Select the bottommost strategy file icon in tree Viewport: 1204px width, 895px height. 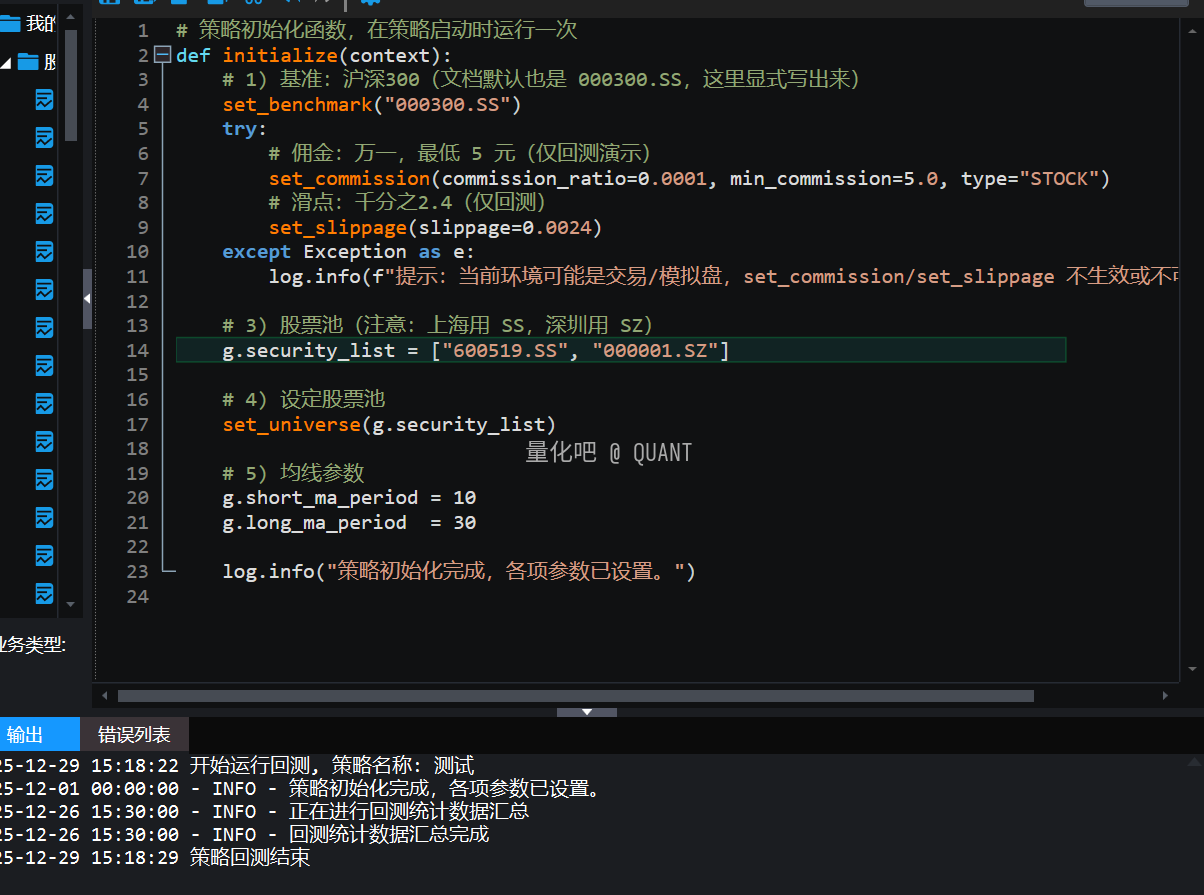pos(45,593)
